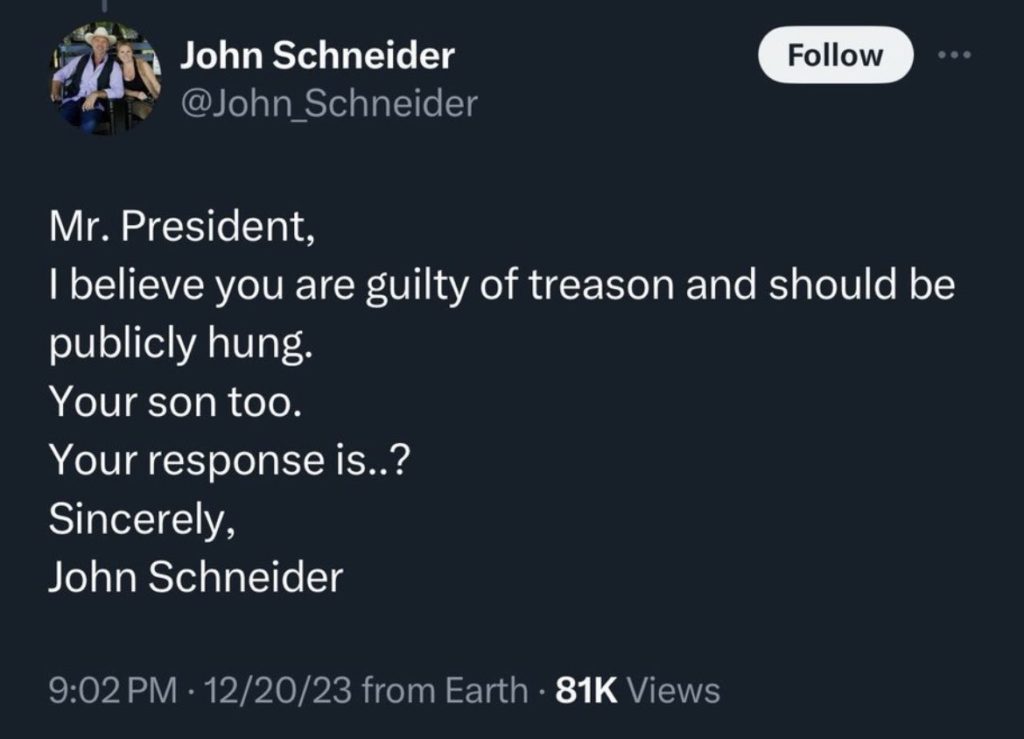Click the "from Earth" location text

pyautogui.click(x=444, y=689)
